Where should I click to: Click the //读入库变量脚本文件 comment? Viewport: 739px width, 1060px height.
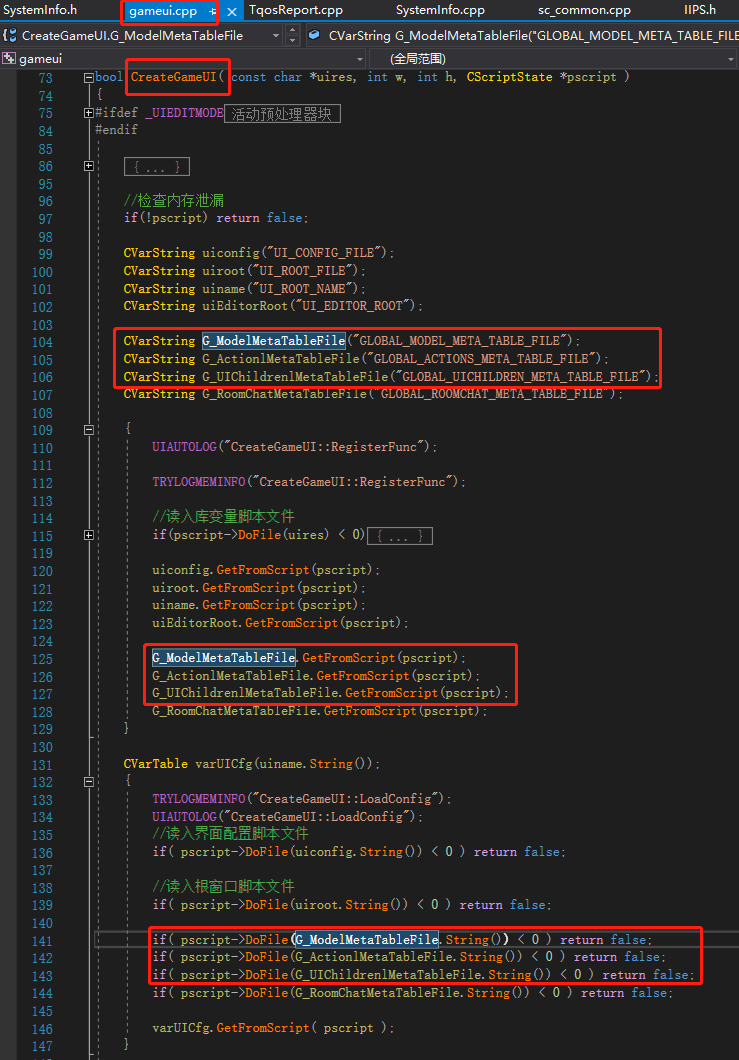pos(223,516)
